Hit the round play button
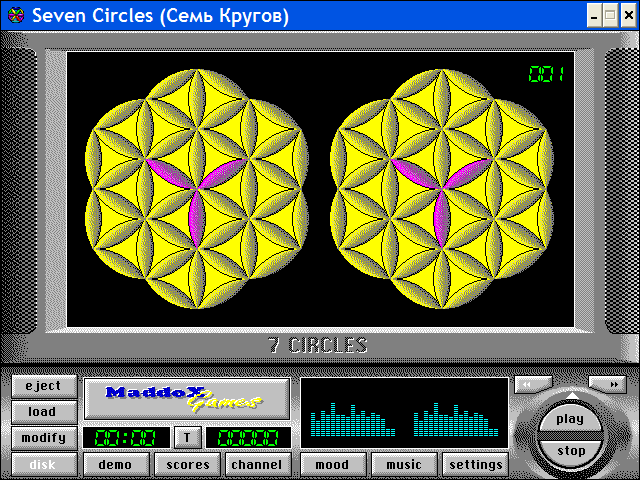The image size is (640, 480). [570, 418]
